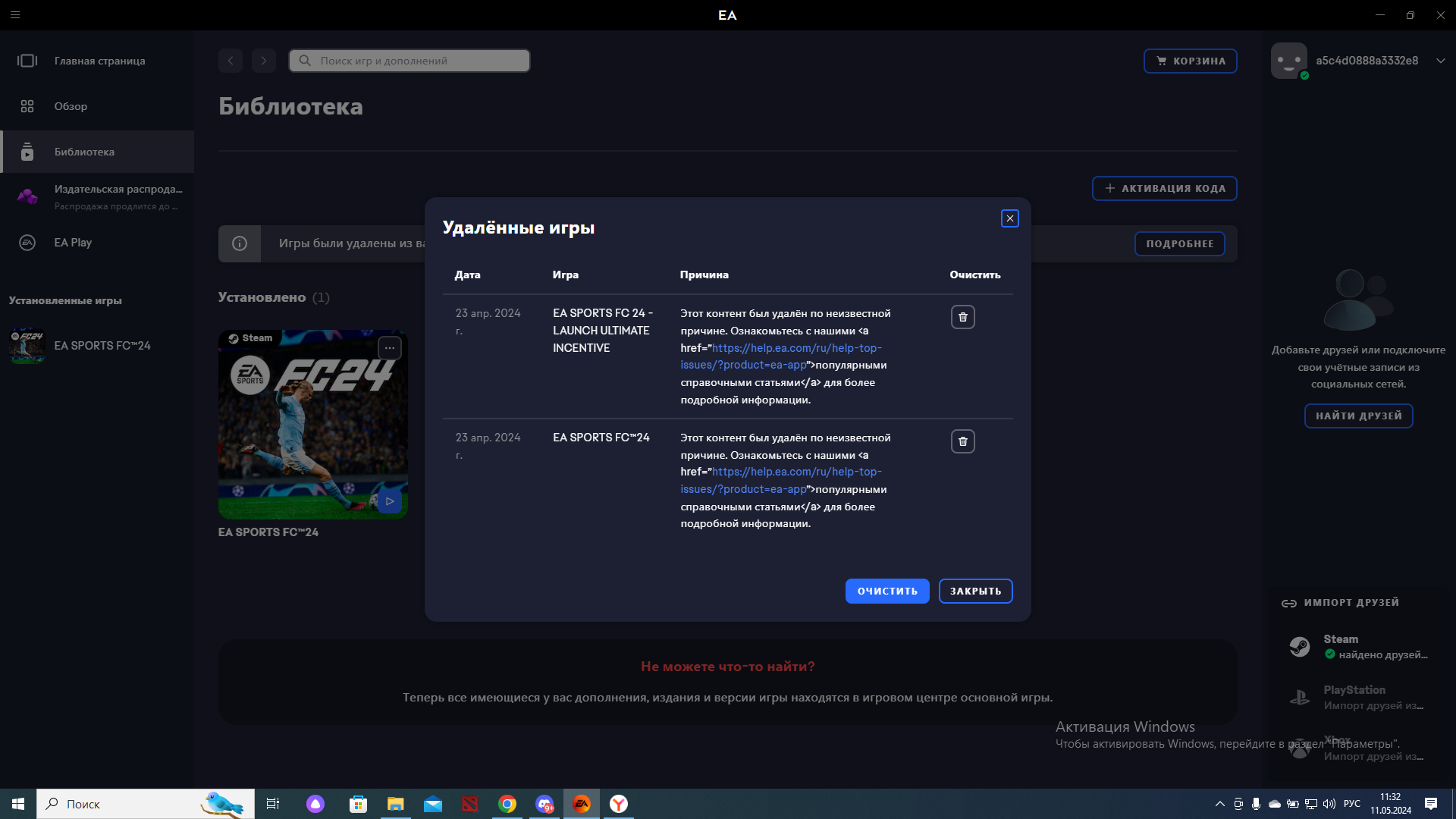Click АКТИВАЦИЯ КОДА button
1456x819 pixels.
[1164, 188]
